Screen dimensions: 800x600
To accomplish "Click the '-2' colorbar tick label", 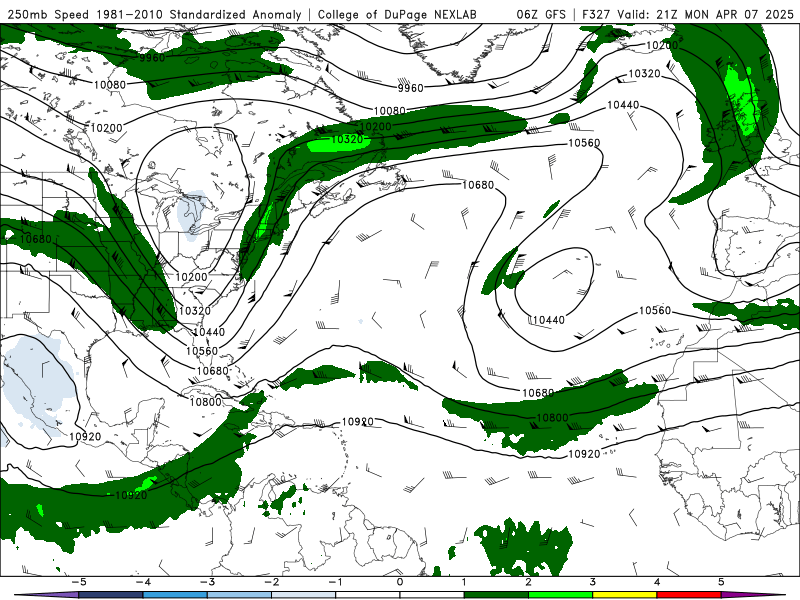I will point(271,582).
